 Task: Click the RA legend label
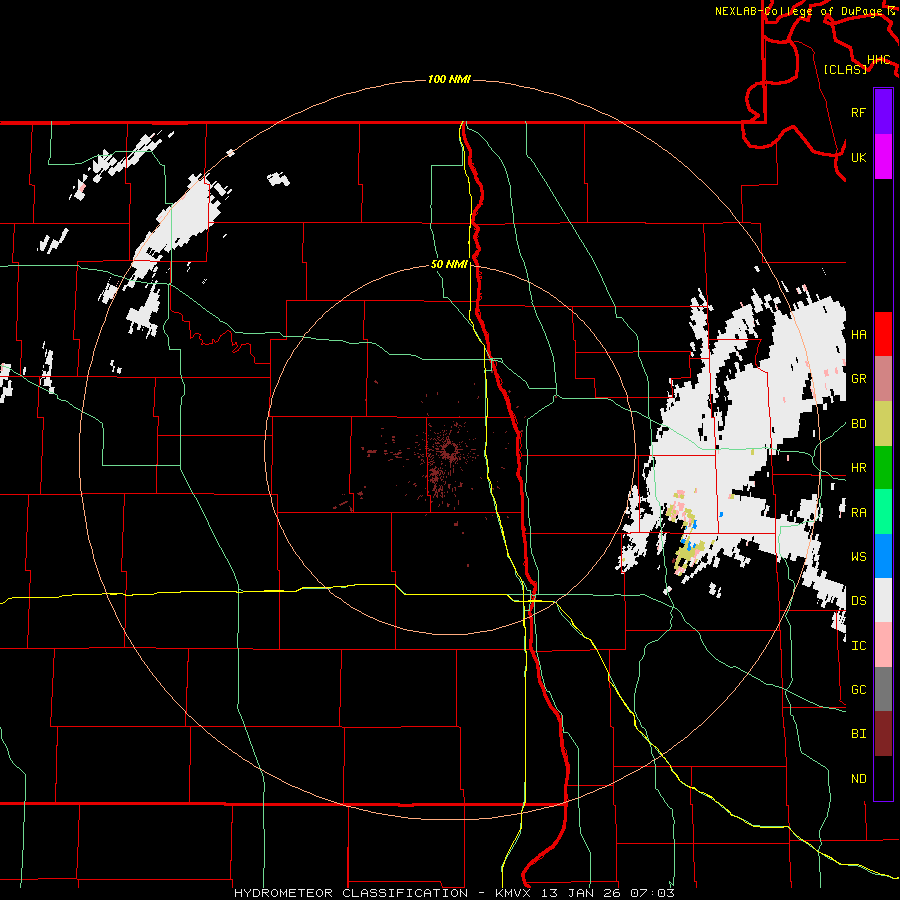(858, 512)
